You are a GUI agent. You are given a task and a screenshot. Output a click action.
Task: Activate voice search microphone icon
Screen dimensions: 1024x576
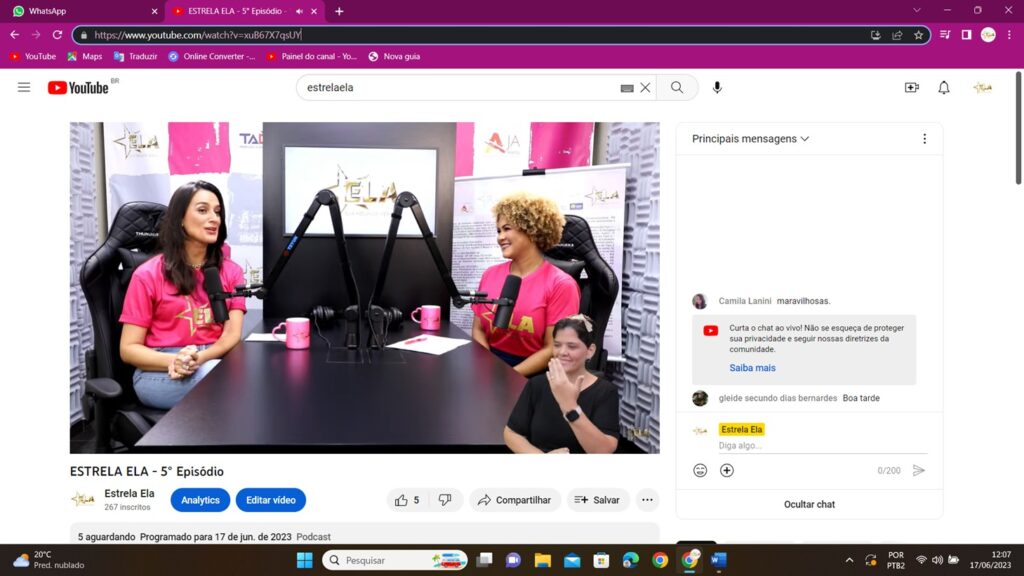click(717, 88)
